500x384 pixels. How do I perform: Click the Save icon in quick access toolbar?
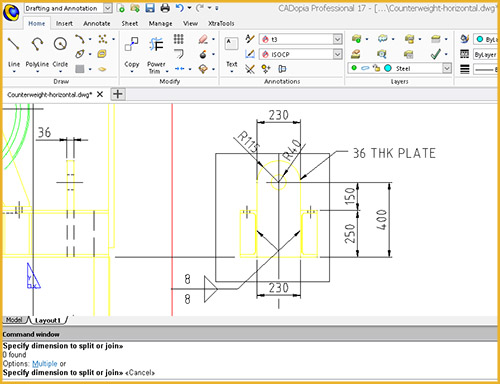pos(150,8)
